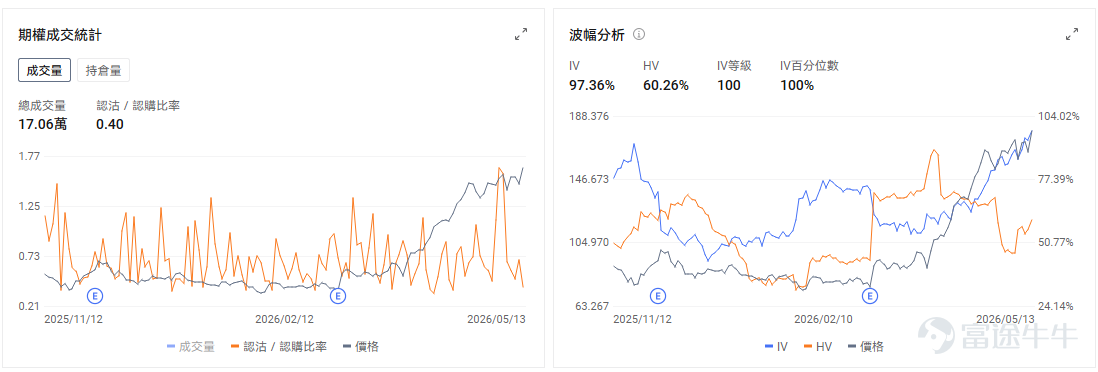Screen dimensions: 1098x372
Task: Click the 認沽 / 認購比率 summary label
Action: pyautogui.click(x=138, y=106)
